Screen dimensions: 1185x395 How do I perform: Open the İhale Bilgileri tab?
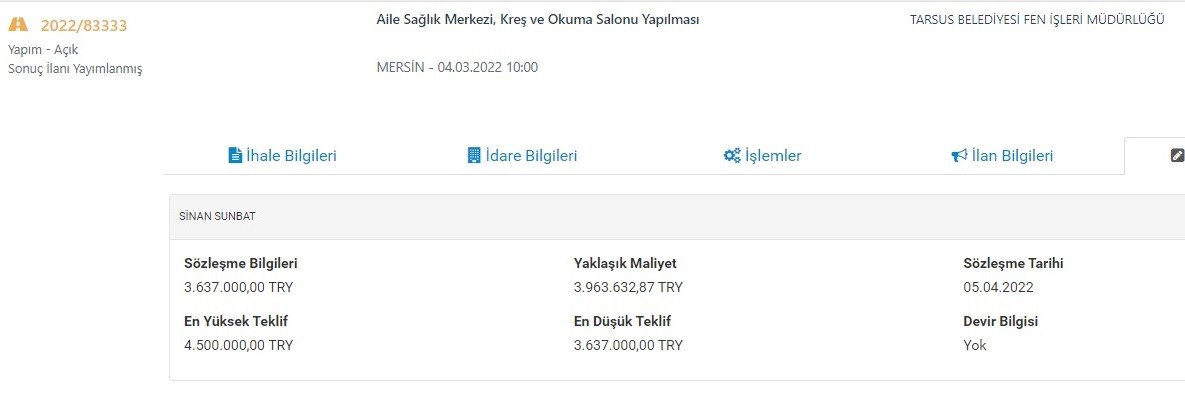coord(283,156)
